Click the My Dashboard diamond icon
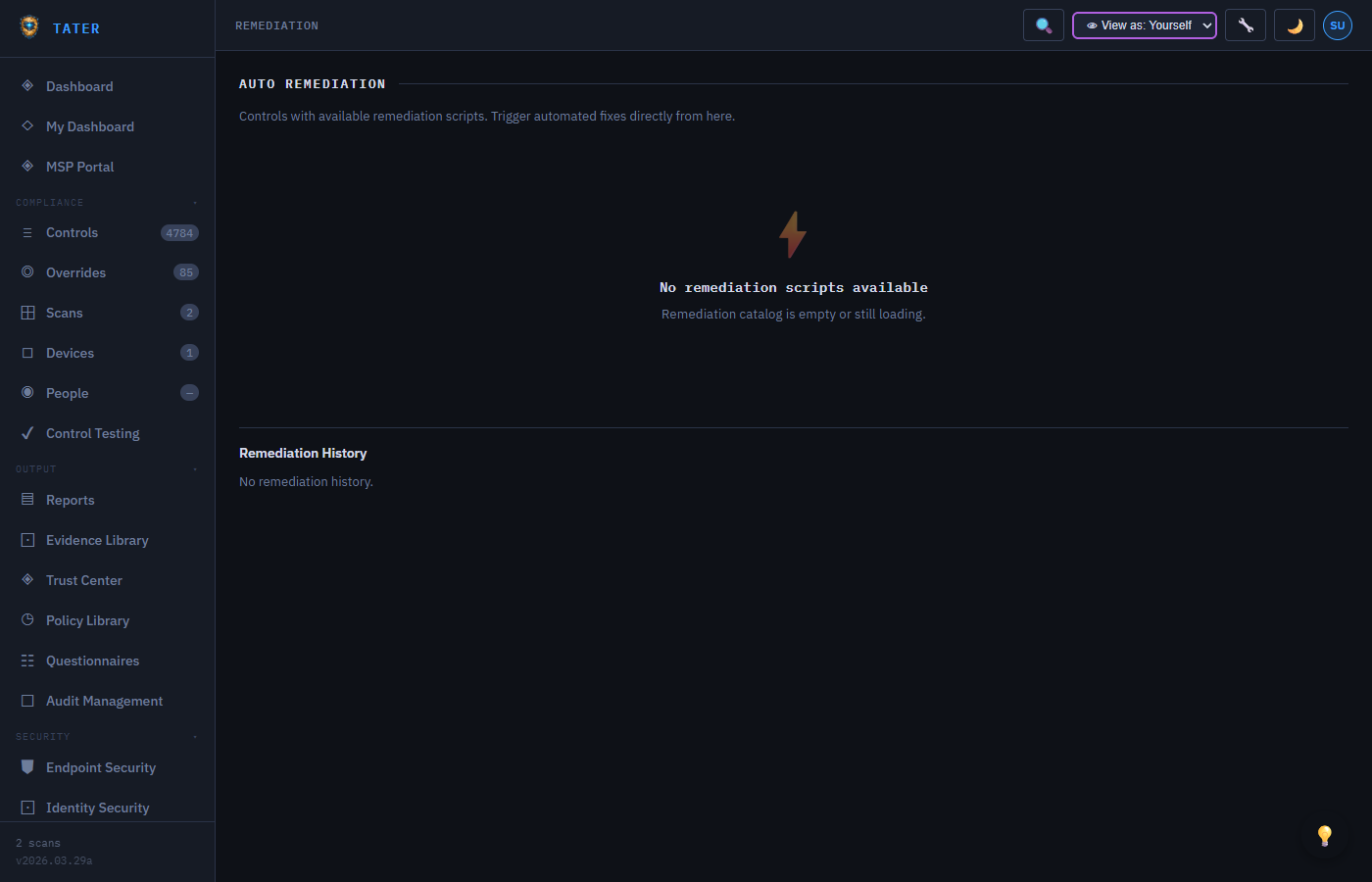The image size is (1372, 882). (27, 125)
